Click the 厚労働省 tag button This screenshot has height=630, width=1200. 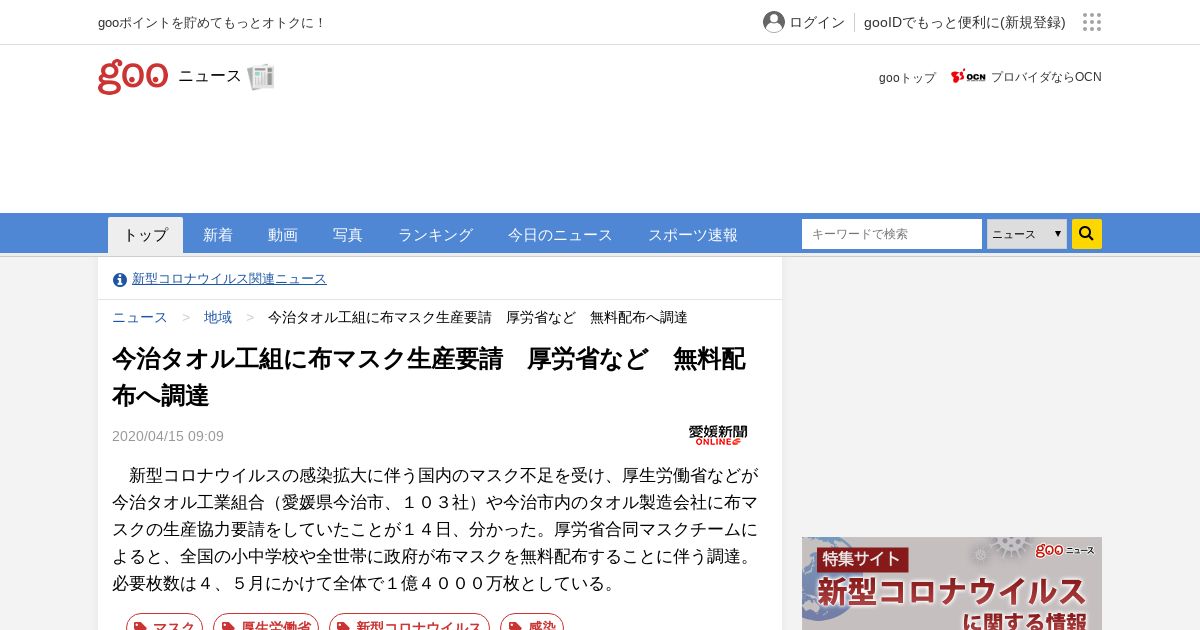point(266,622)
